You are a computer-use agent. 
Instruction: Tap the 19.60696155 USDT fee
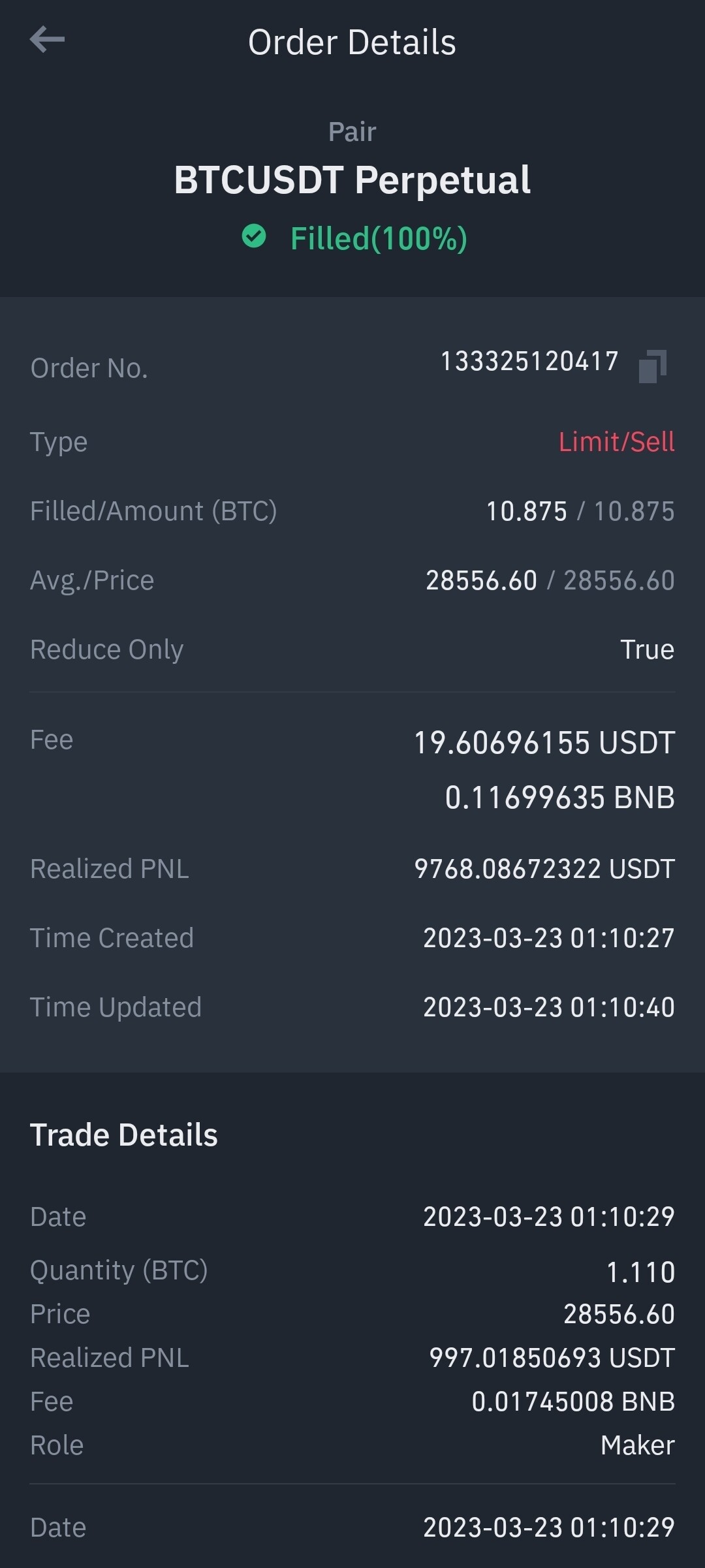(544, 743)
